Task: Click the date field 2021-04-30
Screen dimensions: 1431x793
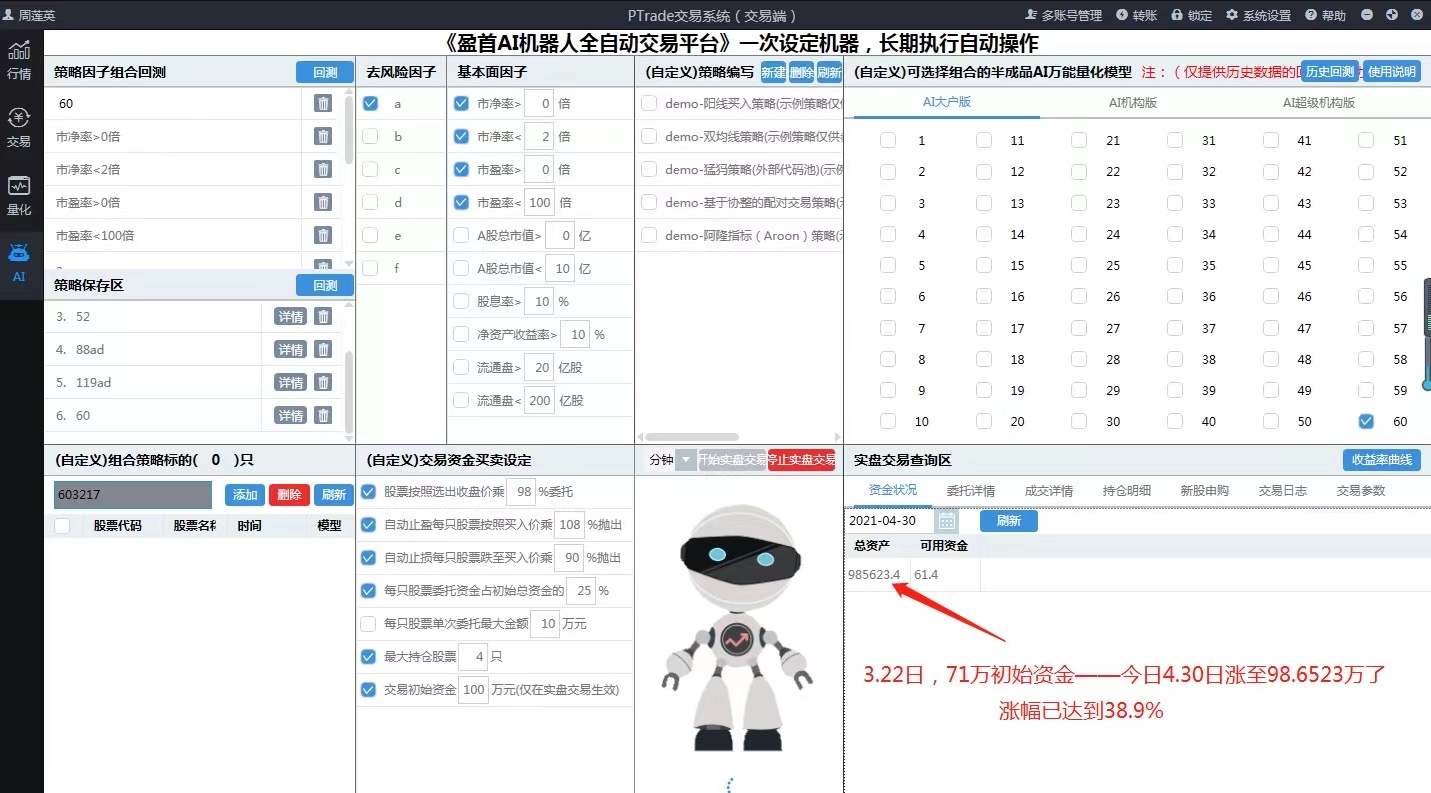Action: pyautogui.click(x=889, y=521)
